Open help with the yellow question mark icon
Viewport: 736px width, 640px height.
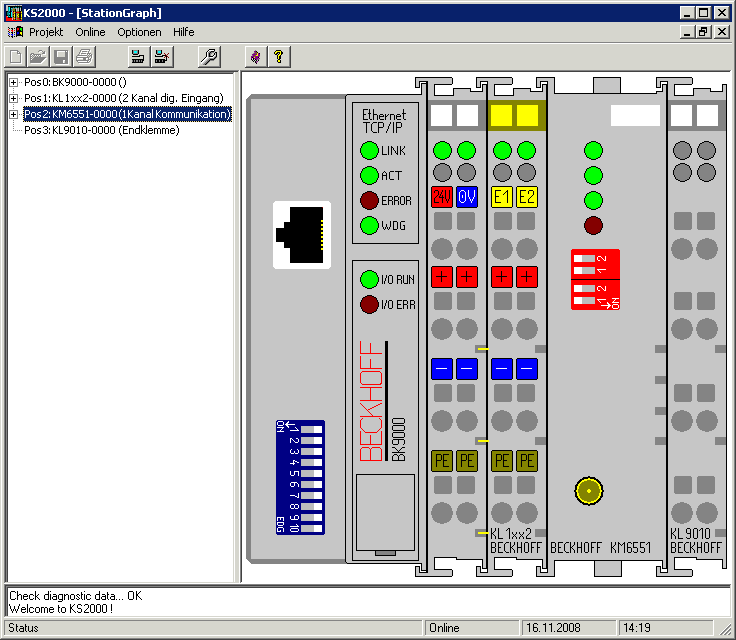pos(279,57)
